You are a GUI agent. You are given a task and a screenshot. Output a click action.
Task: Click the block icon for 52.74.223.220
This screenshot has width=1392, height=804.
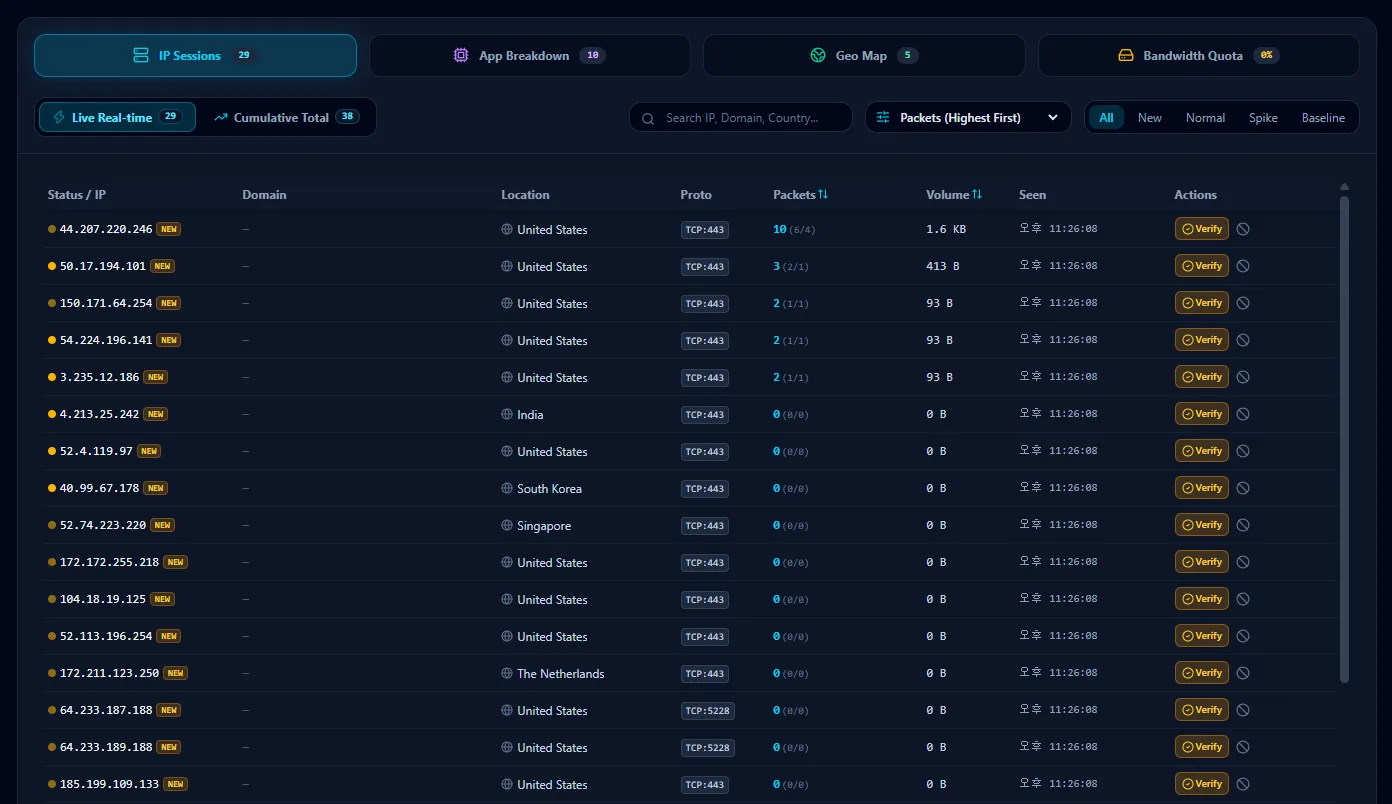coord(1243,525)
